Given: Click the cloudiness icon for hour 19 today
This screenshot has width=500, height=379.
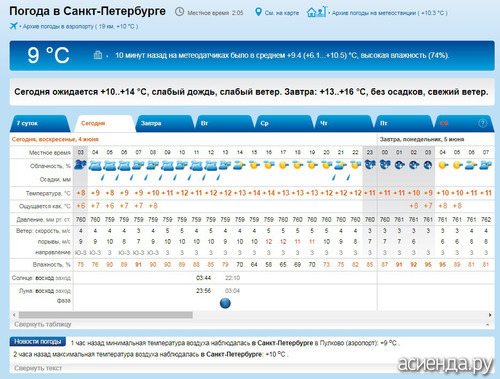Looking at the screenshot, I should [x=312, y=165].
